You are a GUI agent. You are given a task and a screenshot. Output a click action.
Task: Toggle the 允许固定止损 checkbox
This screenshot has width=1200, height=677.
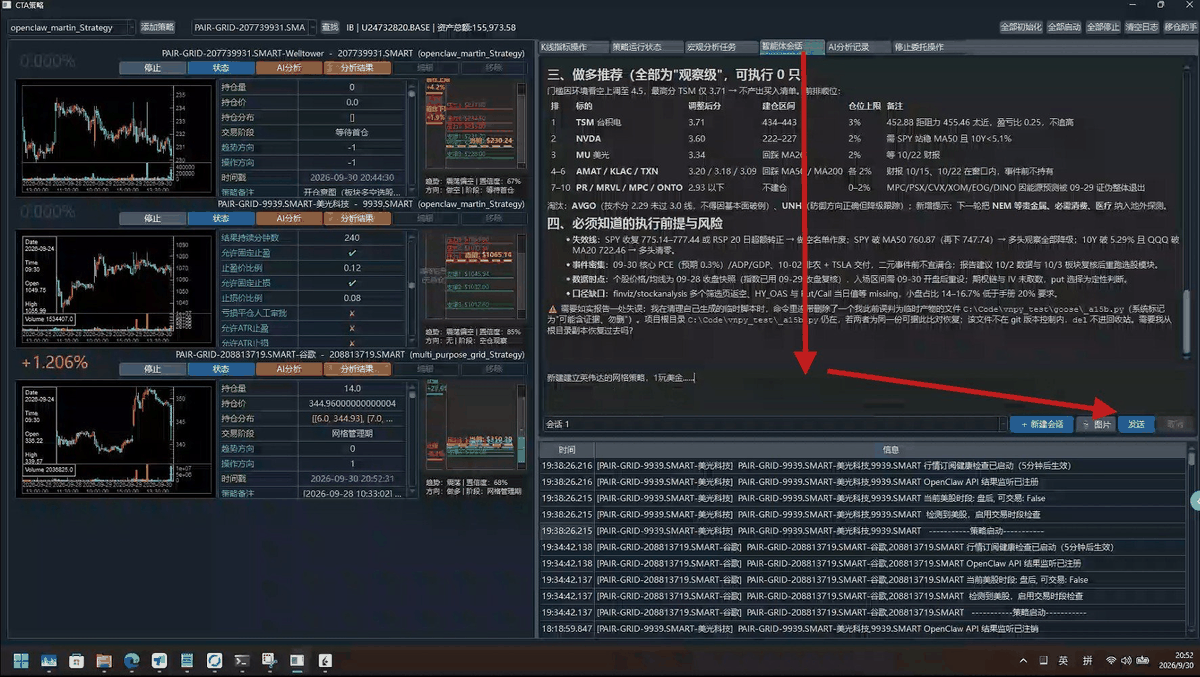click(x=352, y=283)
